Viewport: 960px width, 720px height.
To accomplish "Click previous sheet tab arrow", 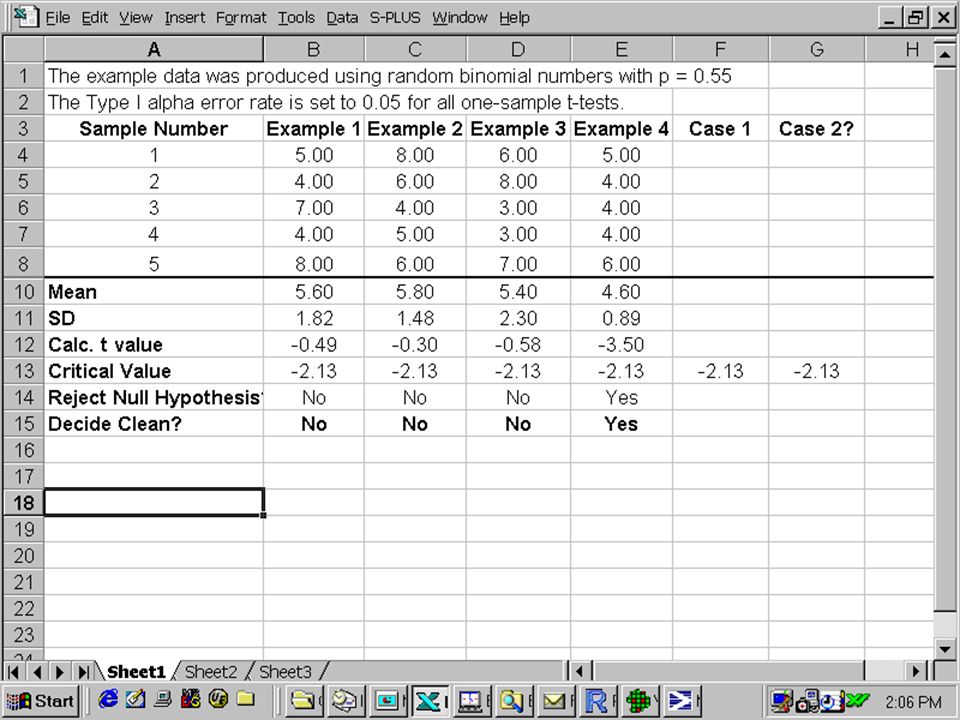I will pyautogui.click(x=37, y=672).
